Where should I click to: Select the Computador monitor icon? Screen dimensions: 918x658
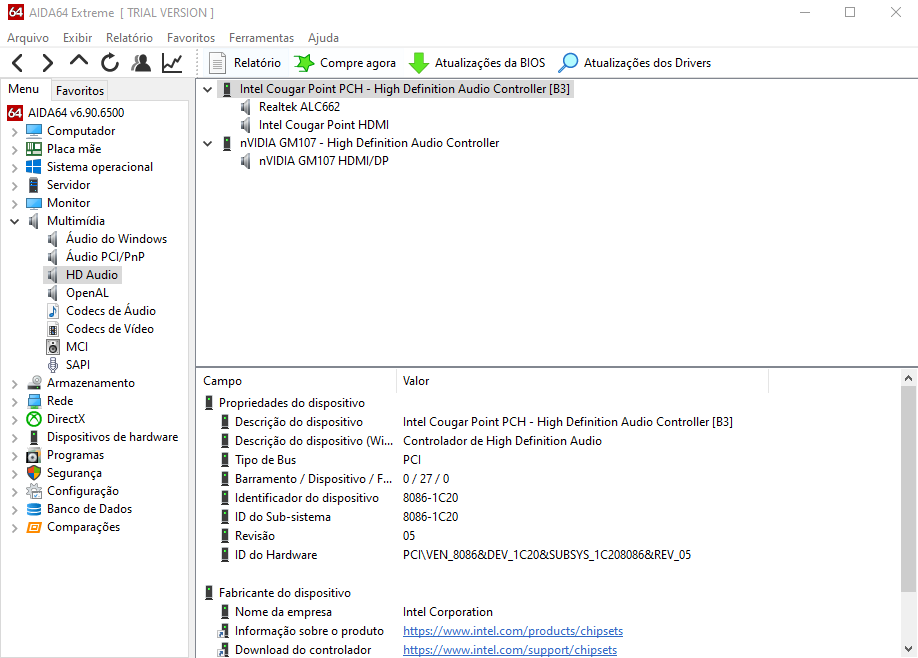tap(34, 131)
